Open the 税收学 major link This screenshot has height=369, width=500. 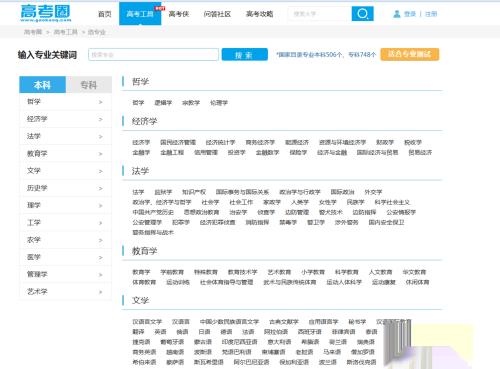pos(413,142)
